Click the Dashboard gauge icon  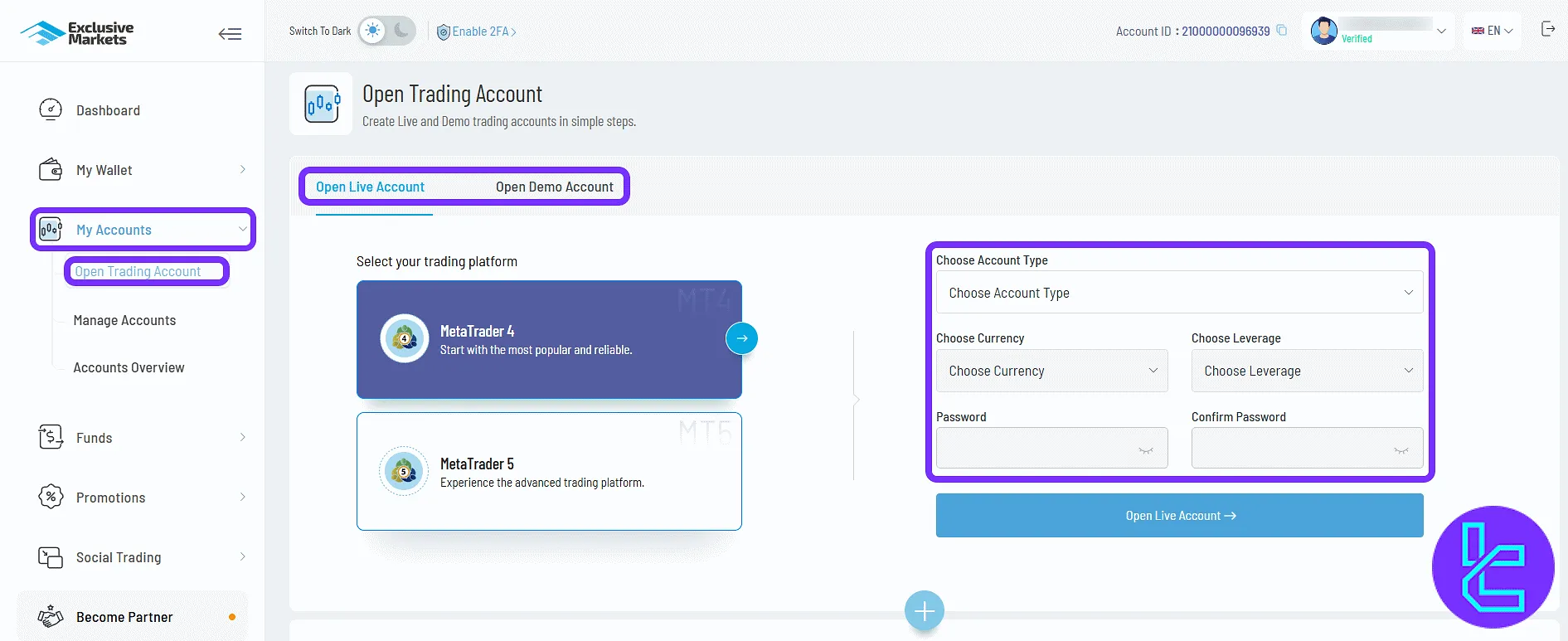51,109
